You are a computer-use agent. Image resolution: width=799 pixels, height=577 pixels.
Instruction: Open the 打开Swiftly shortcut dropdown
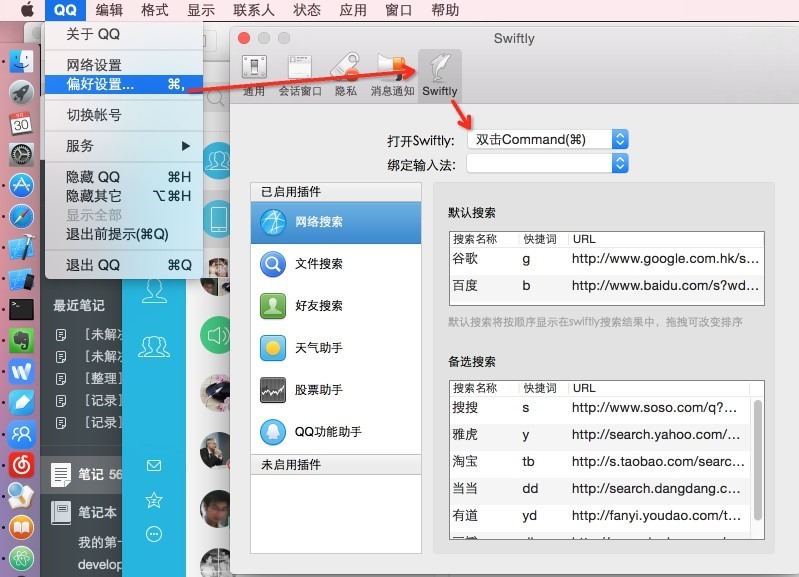[547, 139]
